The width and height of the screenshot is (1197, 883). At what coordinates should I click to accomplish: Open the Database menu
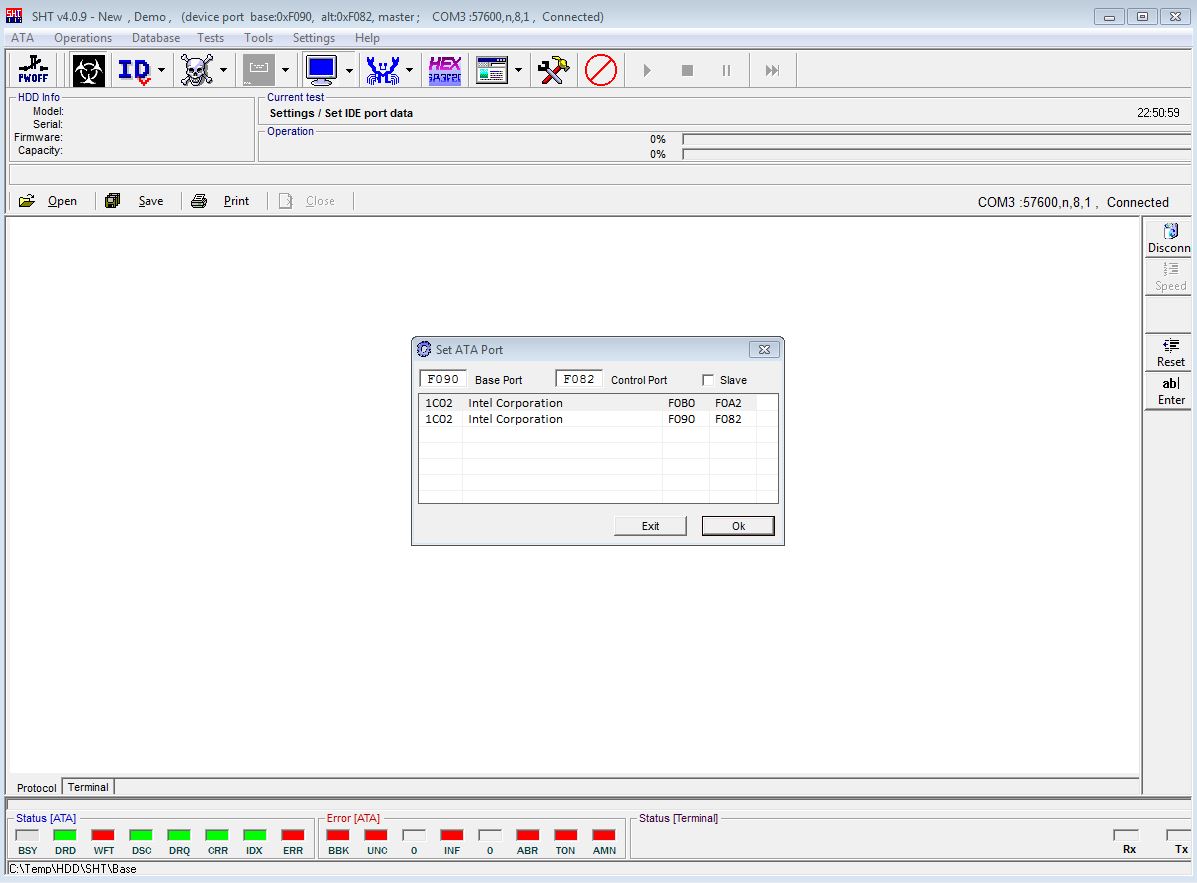tap(156, 38)
